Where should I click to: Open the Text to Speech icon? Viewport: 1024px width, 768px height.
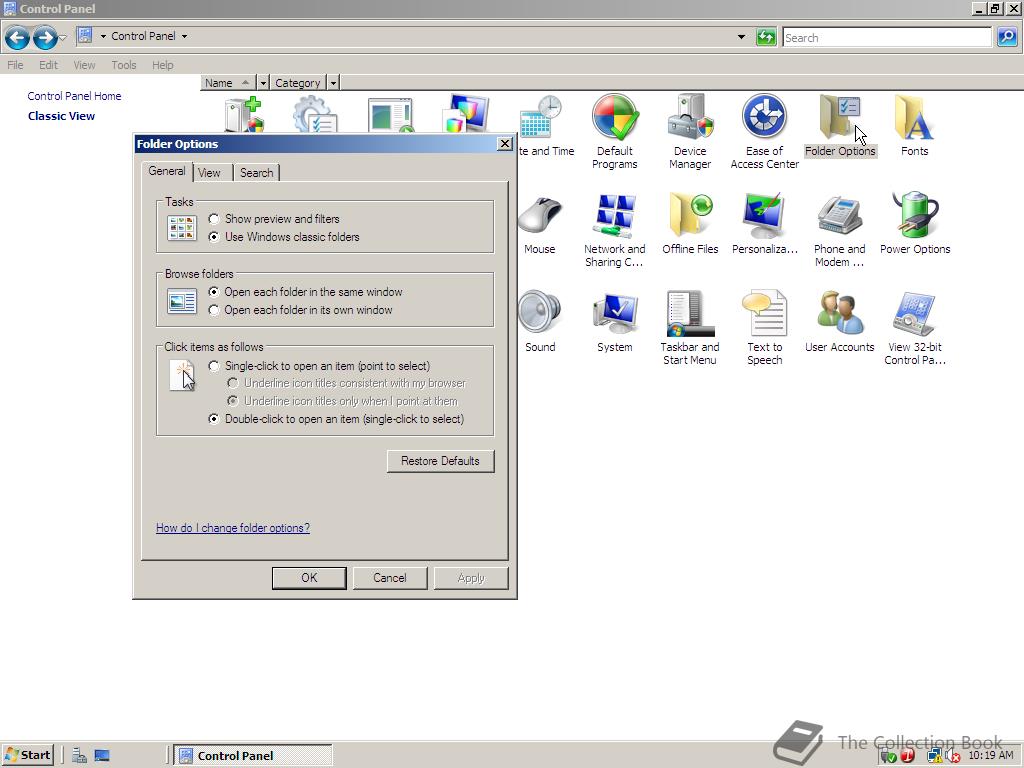pos(764,328)
